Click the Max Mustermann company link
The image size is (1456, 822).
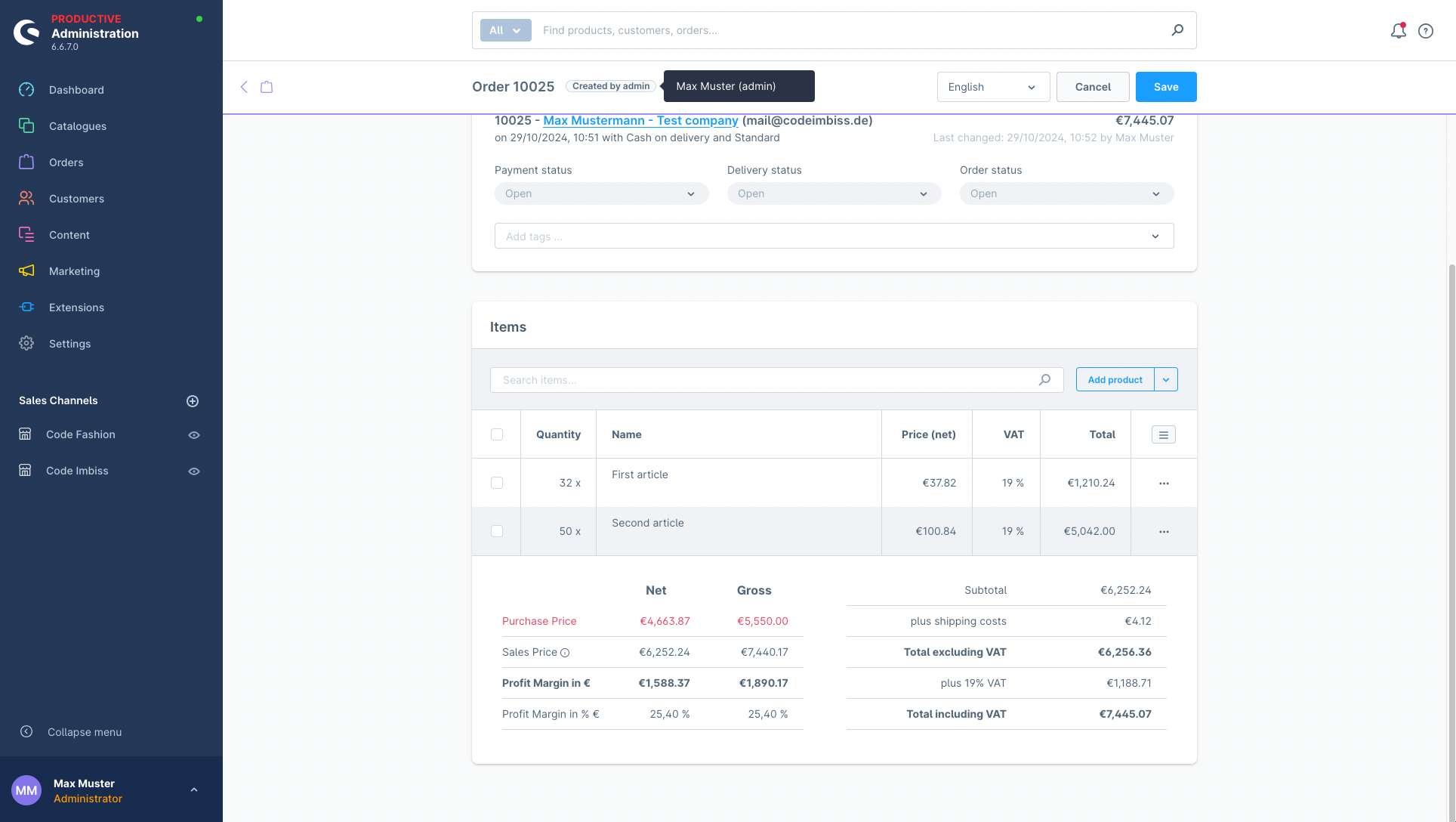[640, 120]
